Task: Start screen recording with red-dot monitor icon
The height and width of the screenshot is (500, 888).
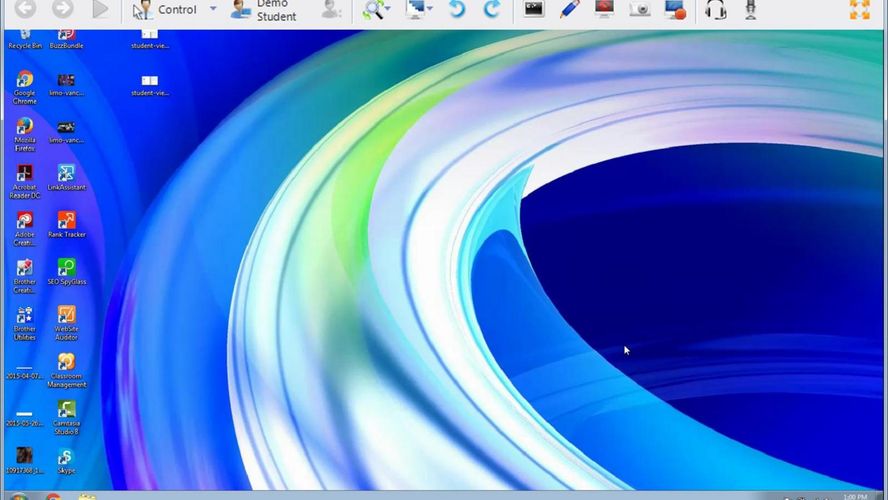Action: tap(675, 9)
